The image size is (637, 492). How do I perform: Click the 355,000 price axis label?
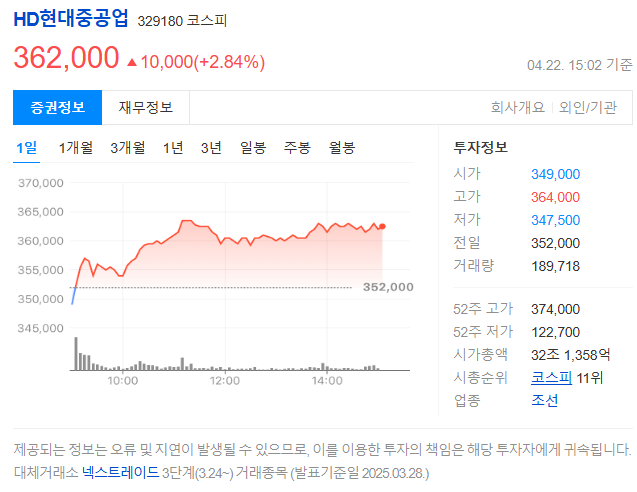41,270
